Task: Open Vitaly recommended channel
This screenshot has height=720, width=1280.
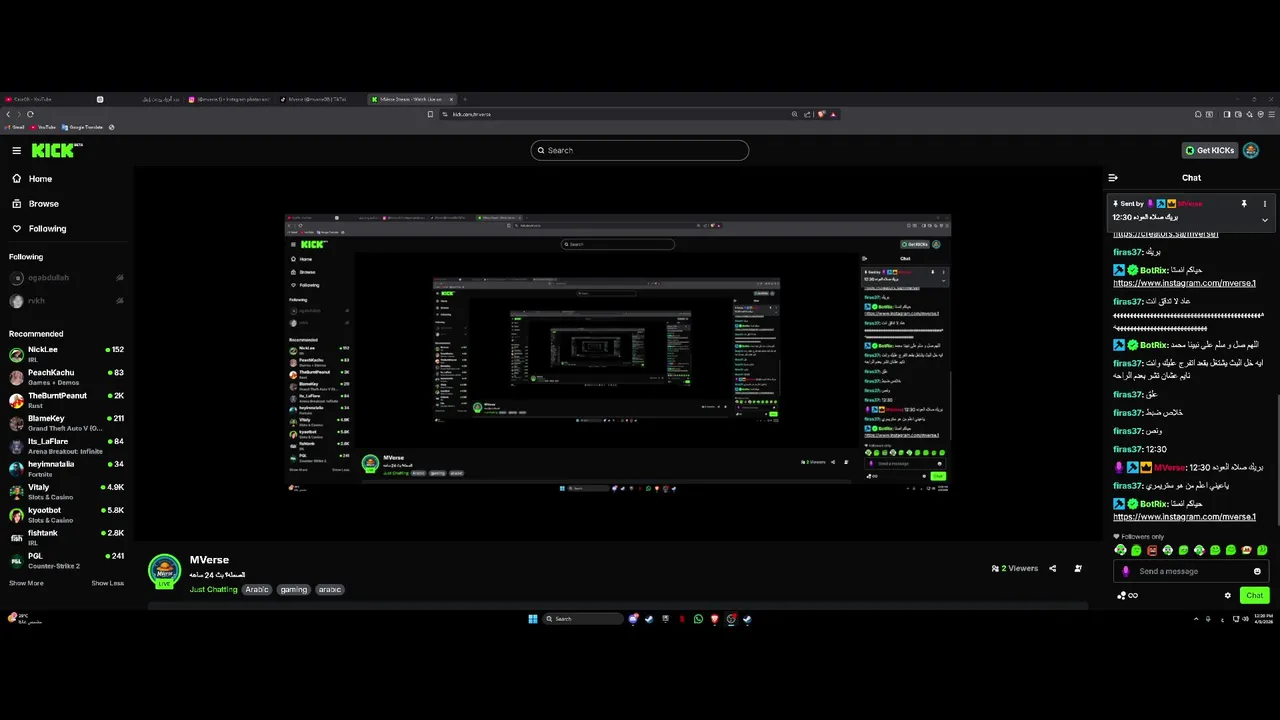Action: 66,492
